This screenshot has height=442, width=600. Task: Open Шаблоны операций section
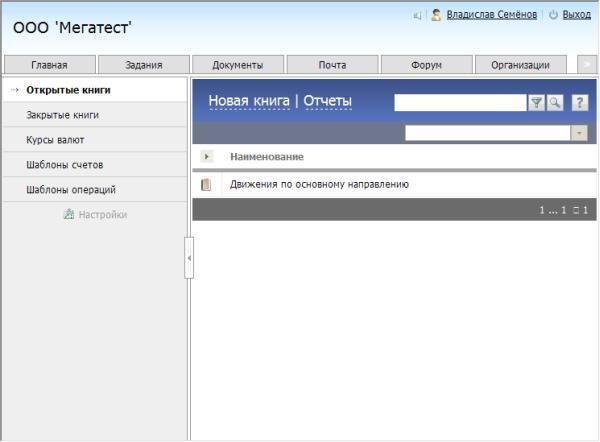[x=95, y=189]
